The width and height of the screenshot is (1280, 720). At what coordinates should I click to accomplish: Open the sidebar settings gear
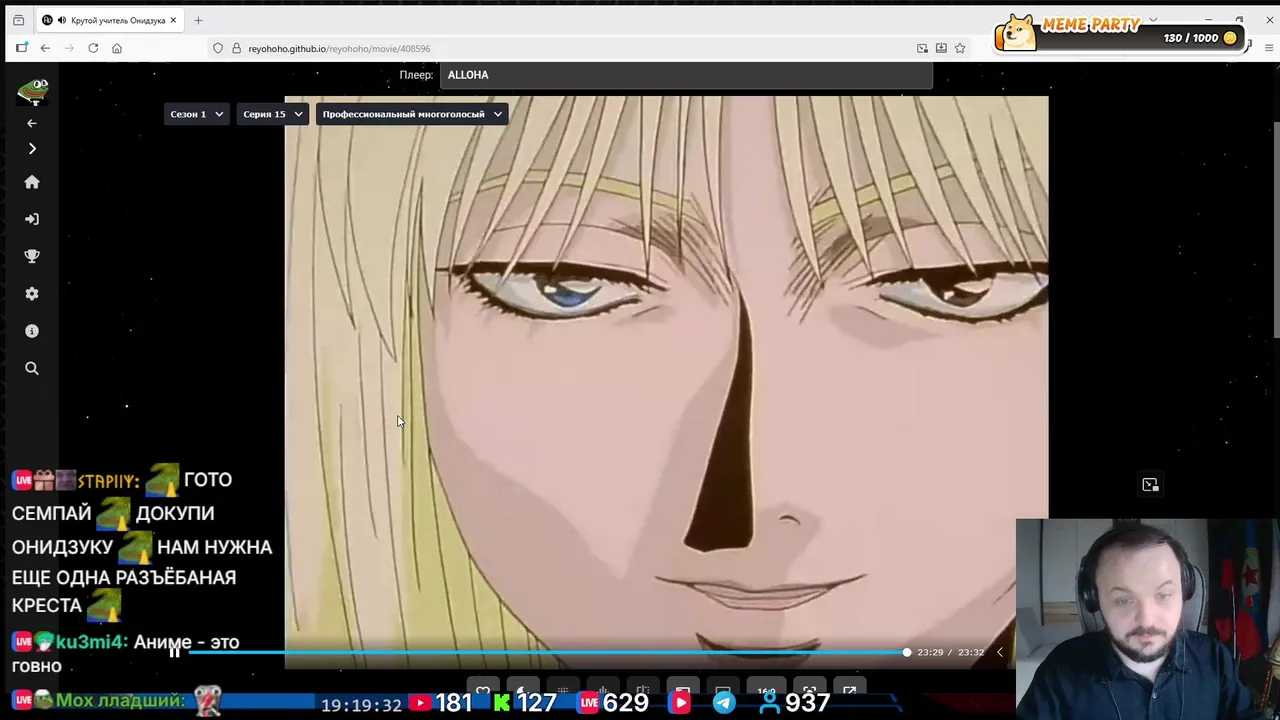[x=32, y=294]
